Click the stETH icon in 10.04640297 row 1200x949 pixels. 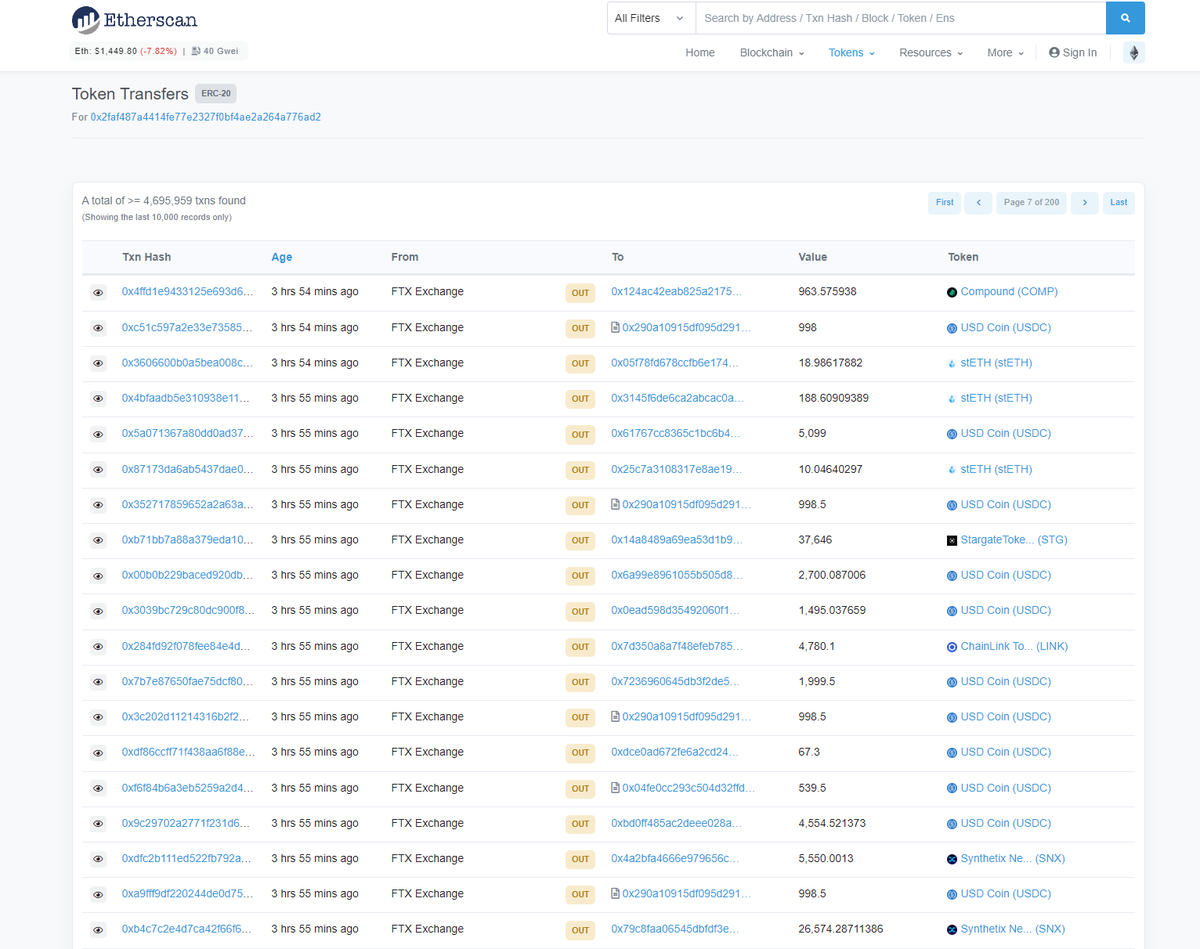[x=952, y=469]
